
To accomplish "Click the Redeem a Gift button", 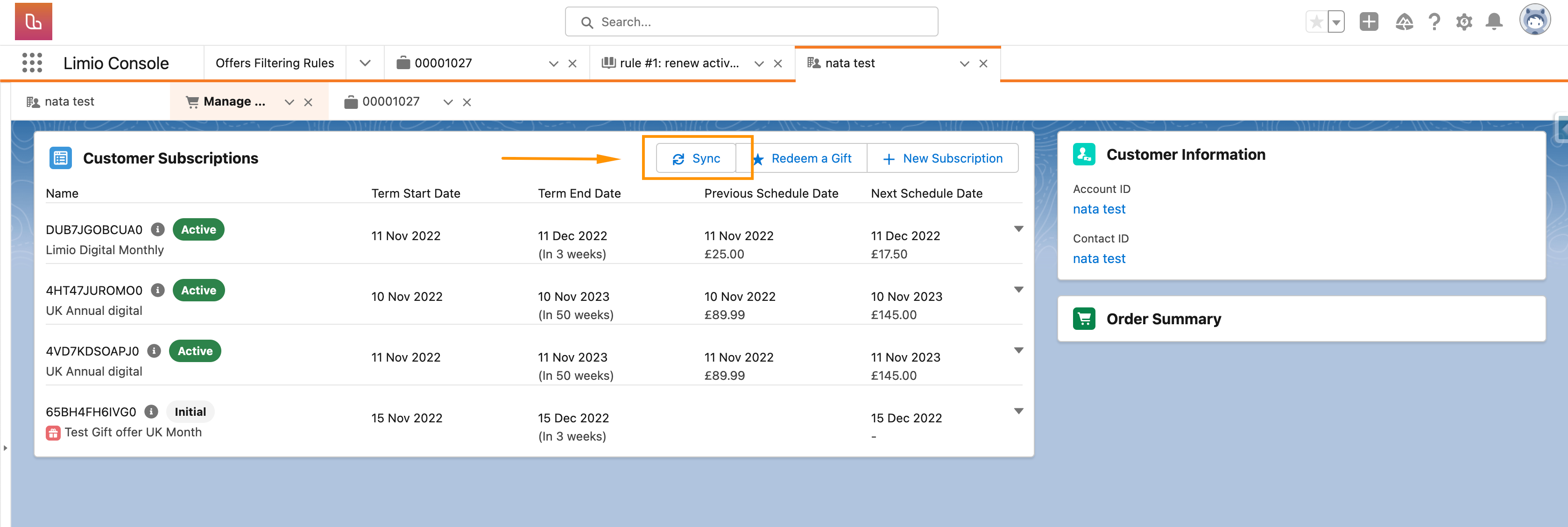I will [802, 158].
